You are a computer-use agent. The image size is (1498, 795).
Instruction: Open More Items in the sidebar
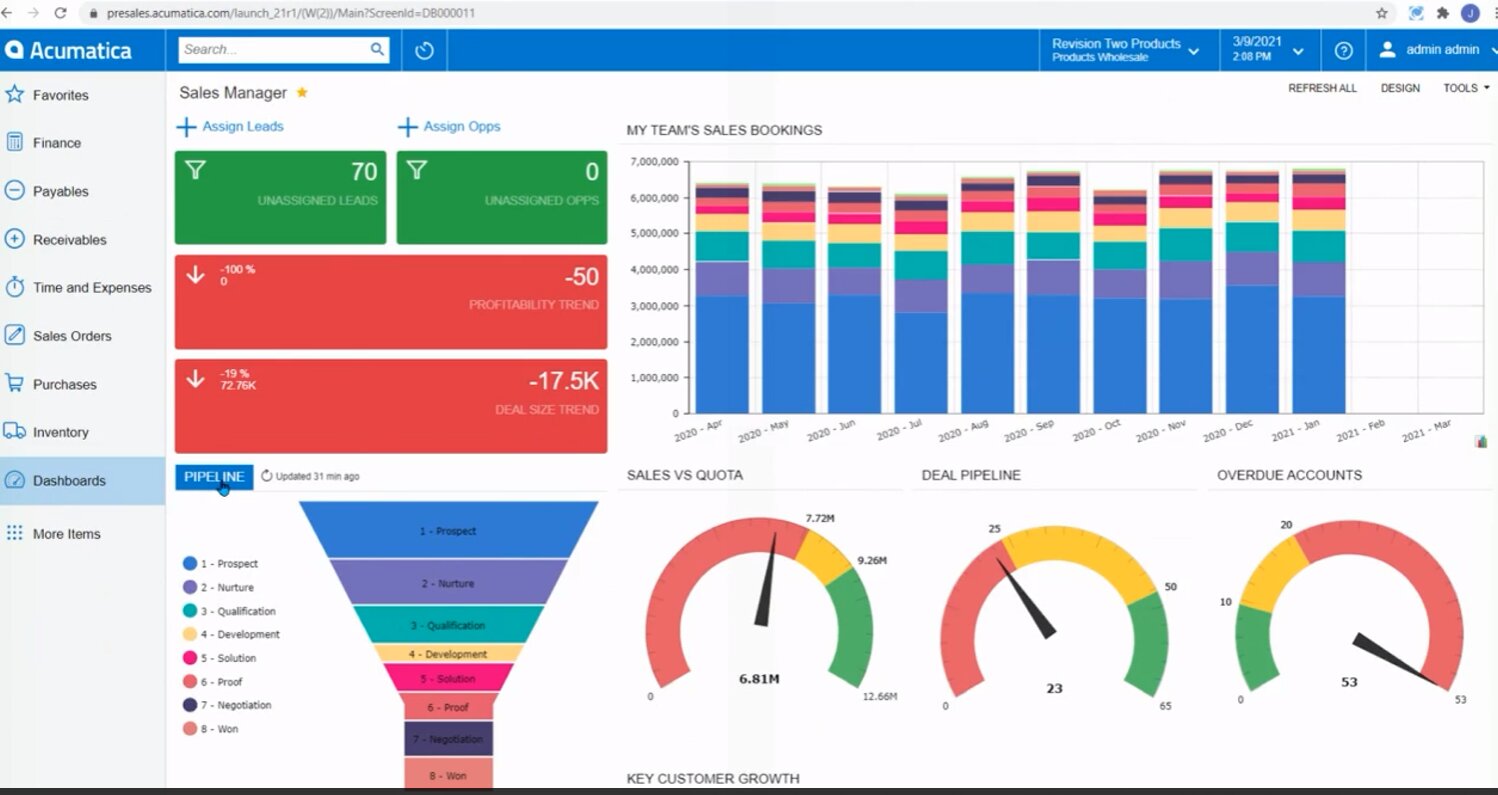tap(66, 534)
